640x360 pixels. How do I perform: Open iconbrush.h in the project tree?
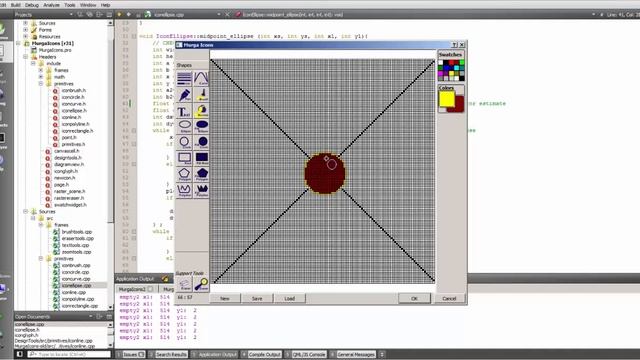coord(73,91)
